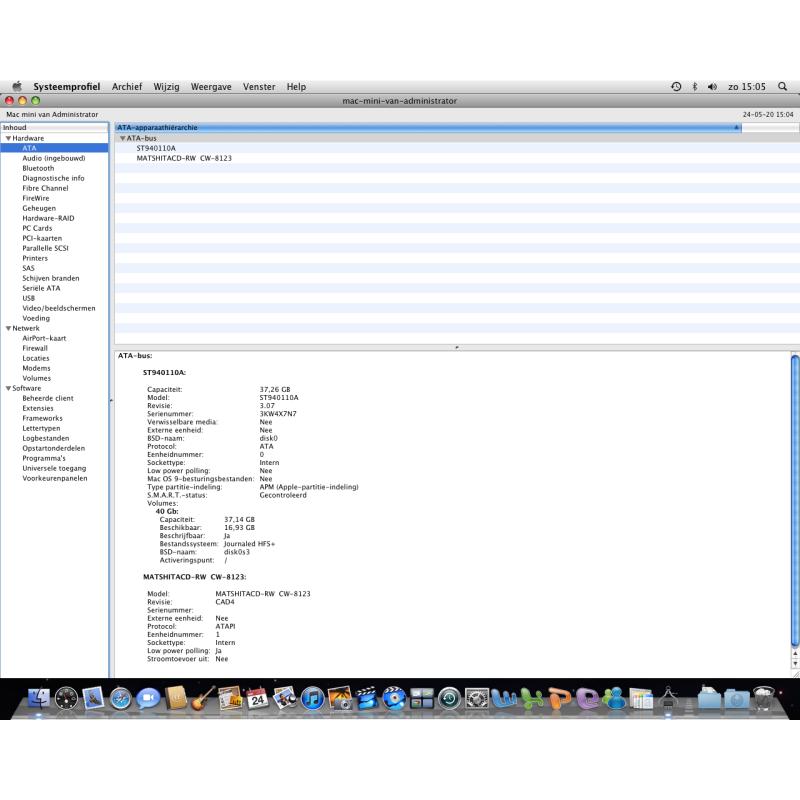The width and height of the screenshot is (800, 800).
Task: Launch GarageBand guitar icon
Action: coord(203,698)
